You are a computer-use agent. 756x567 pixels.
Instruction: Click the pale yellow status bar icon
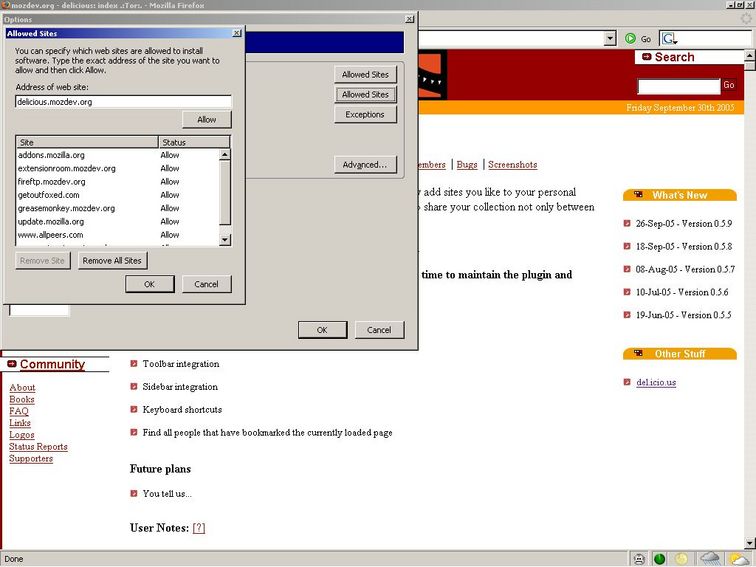point(681,559)
